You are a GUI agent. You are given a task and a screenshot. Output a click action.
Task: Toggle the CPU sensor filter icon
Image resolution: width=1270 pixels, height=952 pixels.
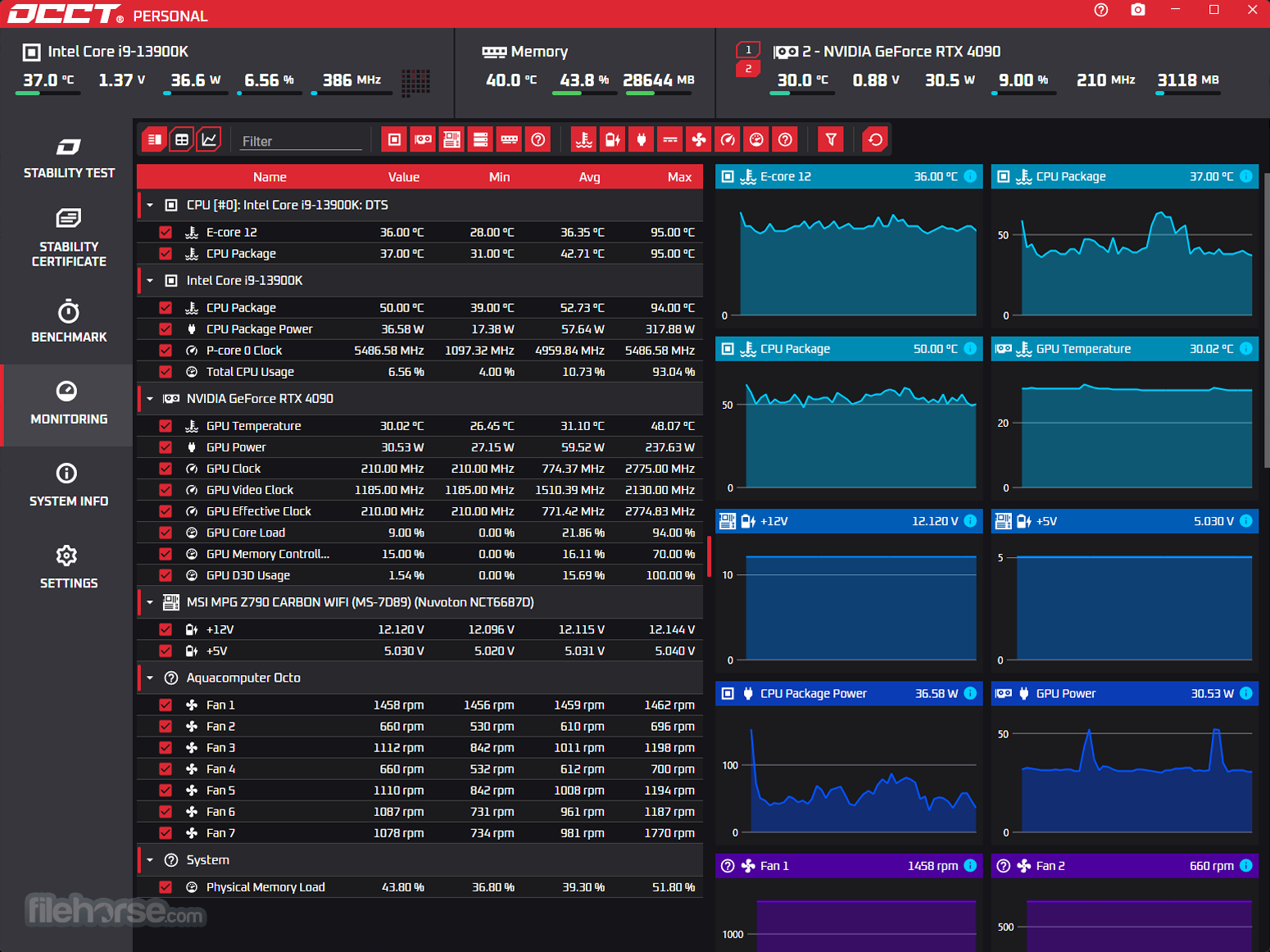click(x=394, y=139)
